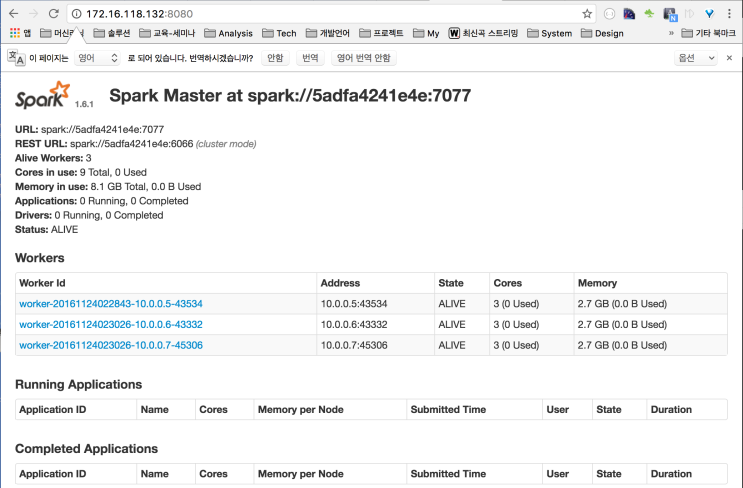Open the source language dropdown showing 영어
The image size is (743, 488).
tap(97, 58)
